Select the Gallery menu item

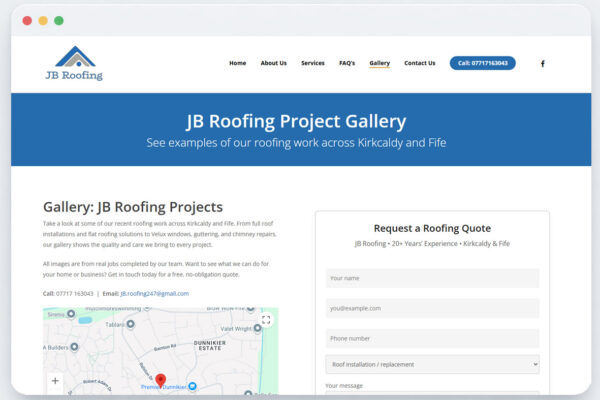[x=379, y=63]
